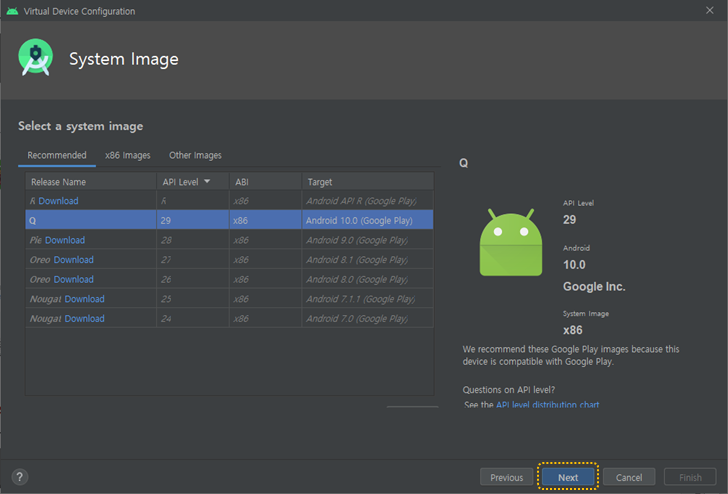Image resolution: width=728 pixels, height=494 pixels.
Task: Click the help question mark icon
Action: 20,477
